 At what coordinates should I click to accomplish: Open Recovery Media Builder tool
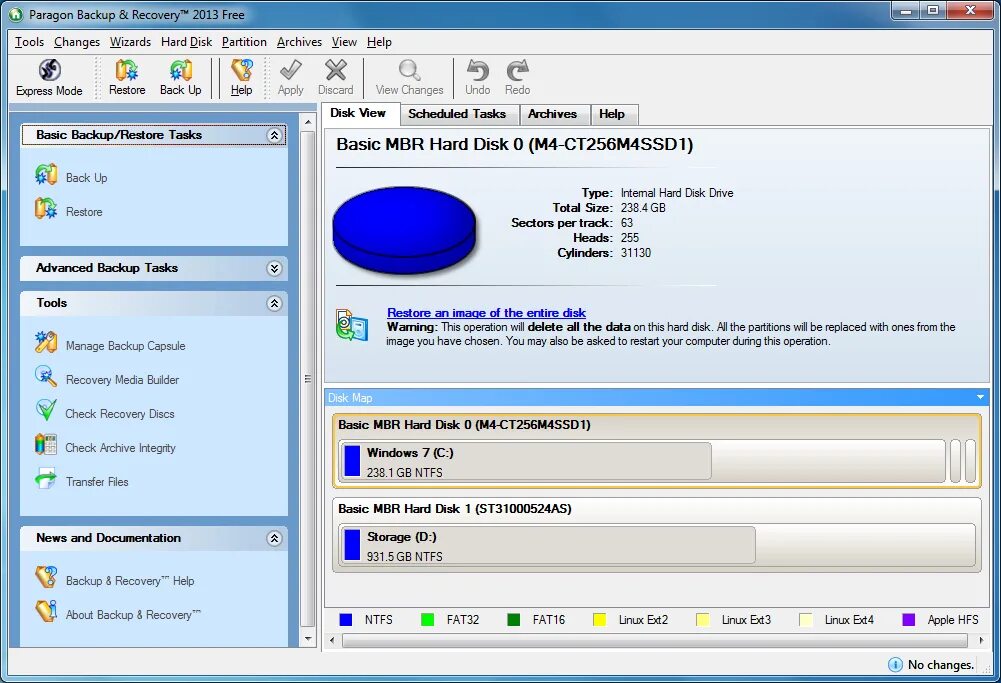click(107, 379)
